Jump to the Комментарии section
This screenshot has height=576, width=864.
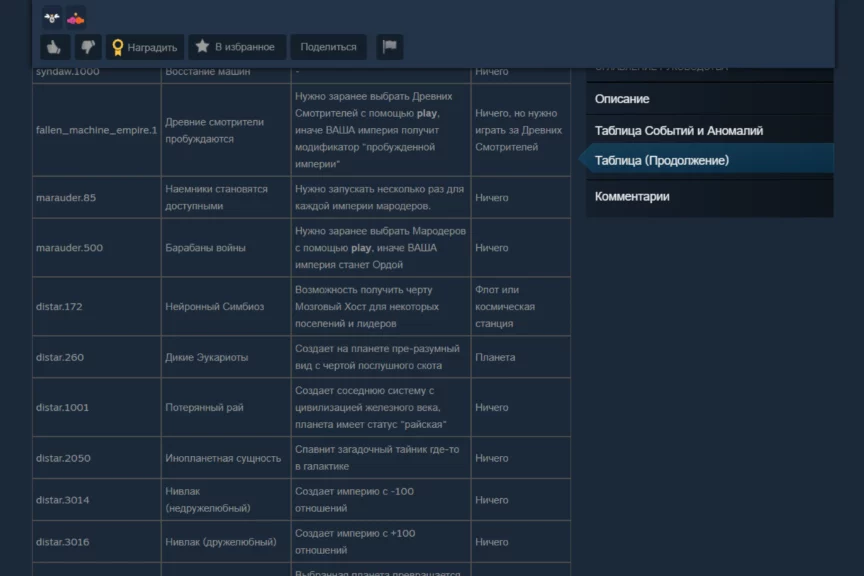(632, 197)
